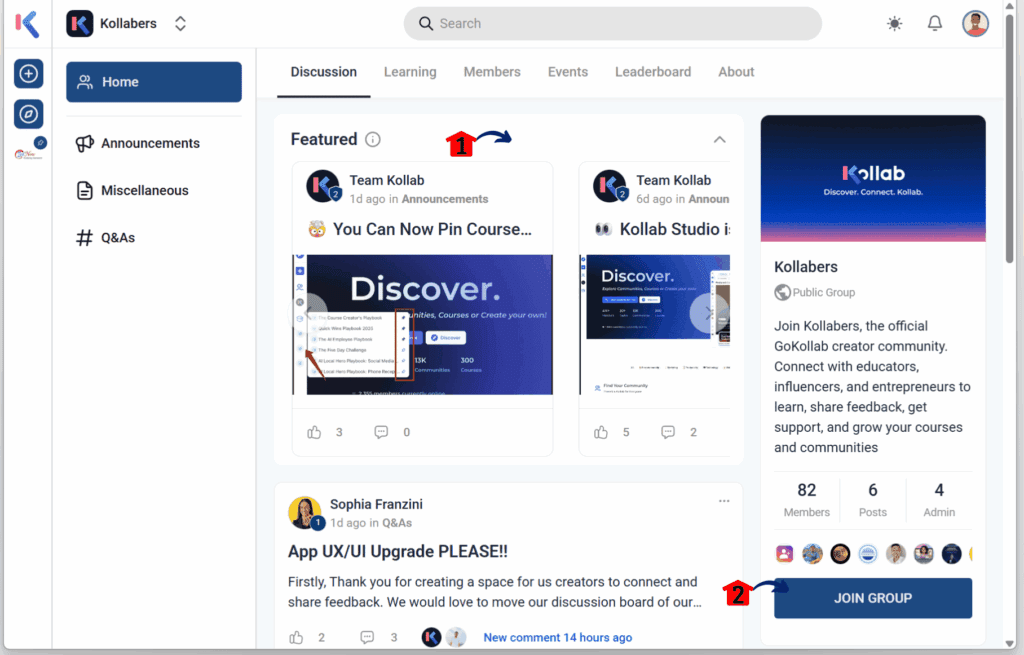Toggle light/dark theme with the sun icon
The image size is (1024, 655).
coord(894,22)
